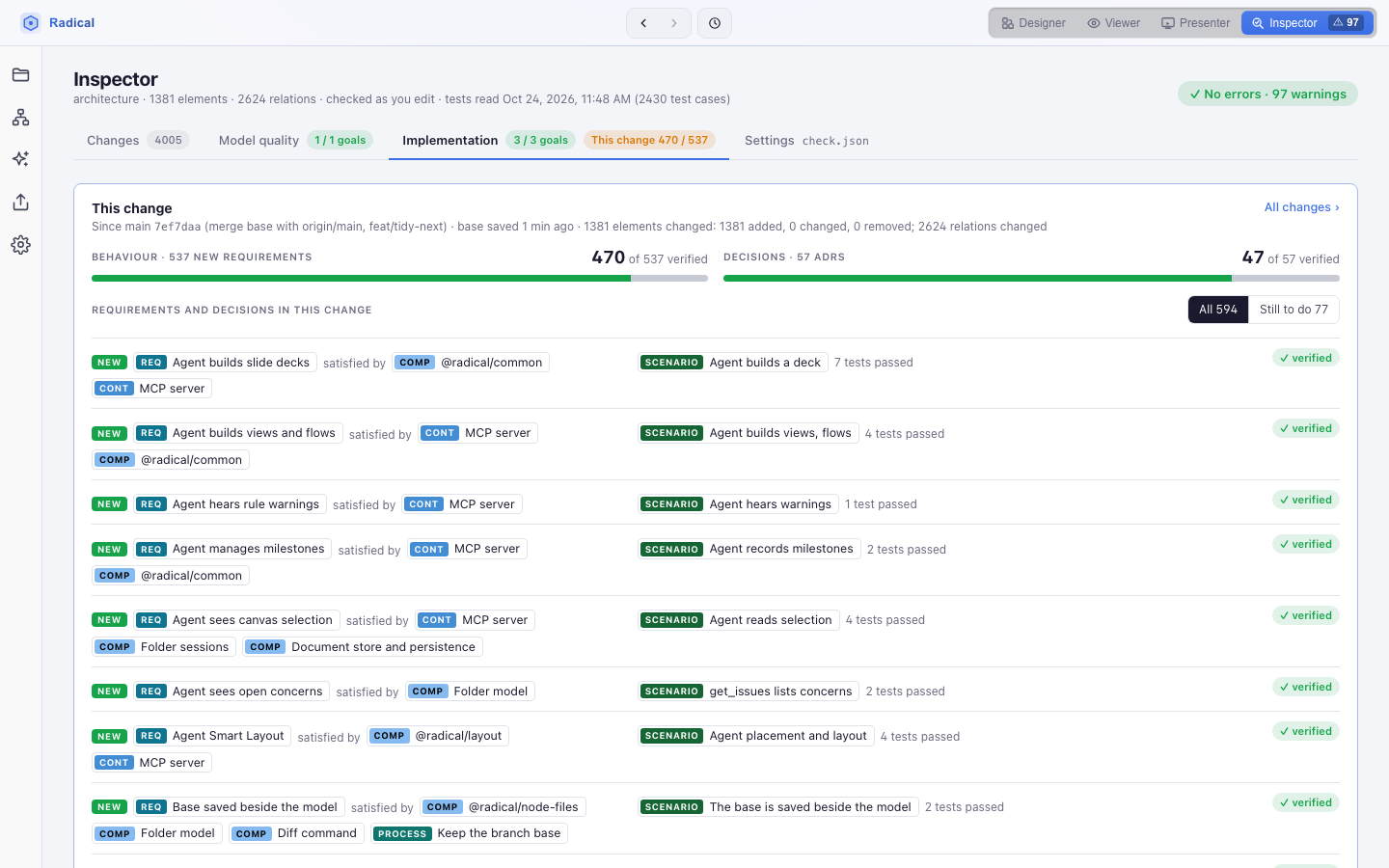Open the @radical/node-files component chip
Screen dimensions: 1389x868
504,807
